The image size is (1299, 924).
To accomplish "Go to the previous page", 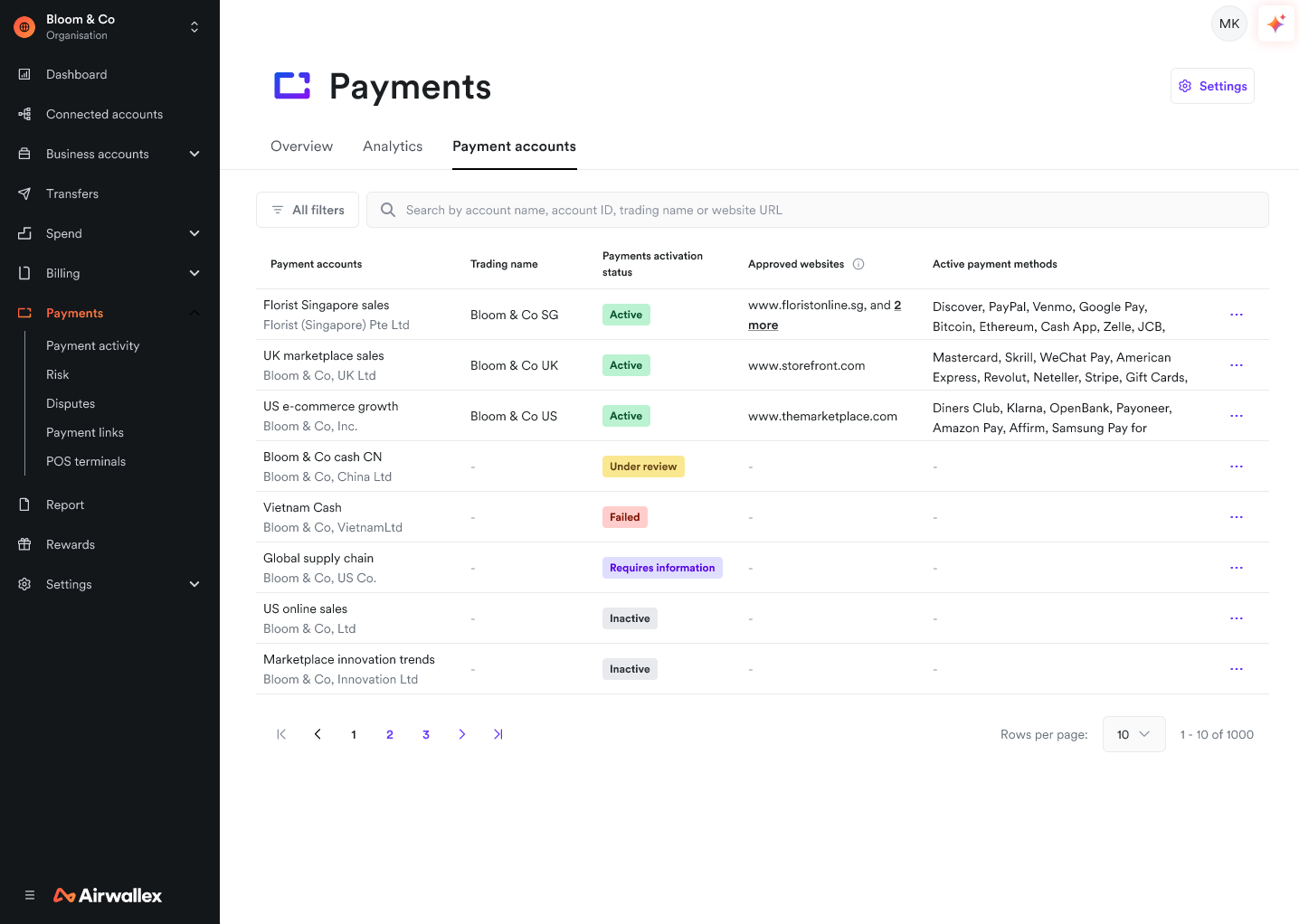I will (318, 734).
